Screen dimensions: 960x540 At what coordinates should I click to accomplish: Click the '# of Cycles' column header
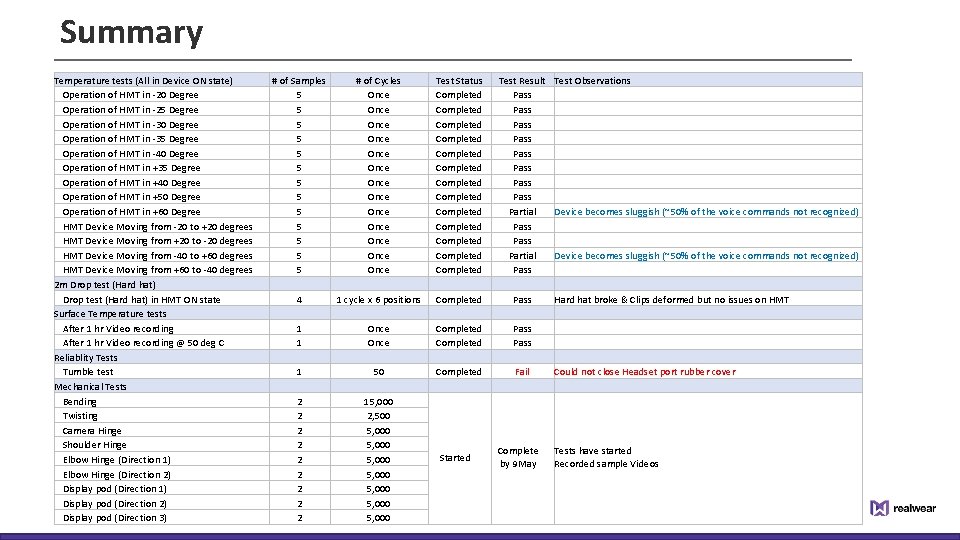tap(378, 80)
